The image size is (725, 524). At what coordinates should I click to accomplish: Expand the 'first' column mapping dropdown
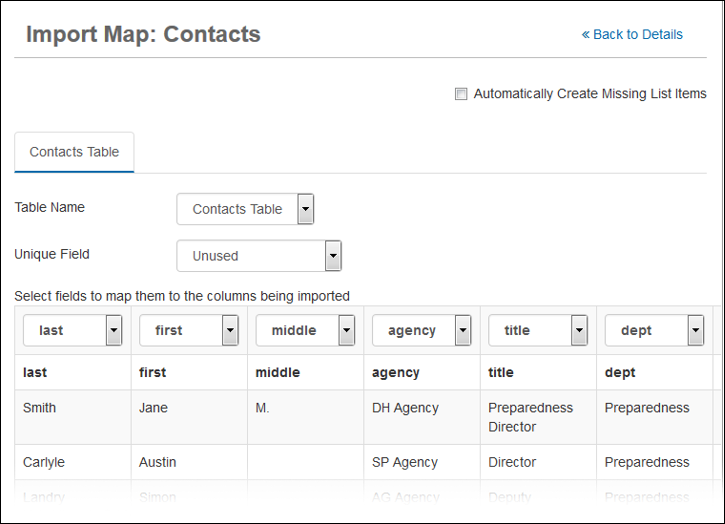[x=189, y=330]
